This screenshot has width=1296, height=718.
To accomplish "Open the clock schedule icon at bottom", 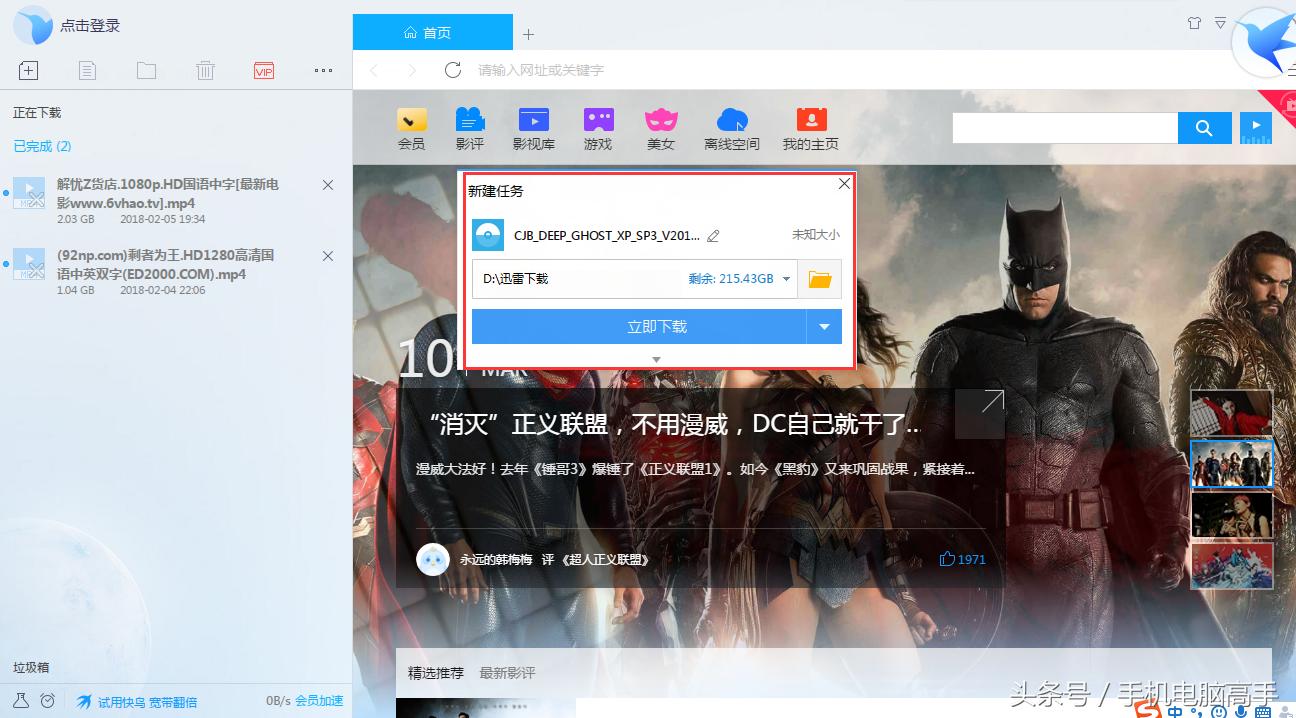I will coord(46,701).
